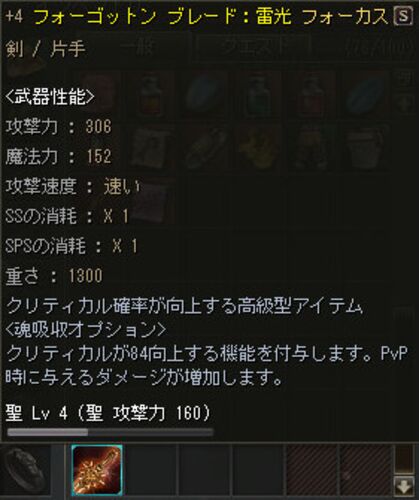This screenshot has width=419, height=500.
Task: Click the empty slot beside the sword
Action: [151, 470]
